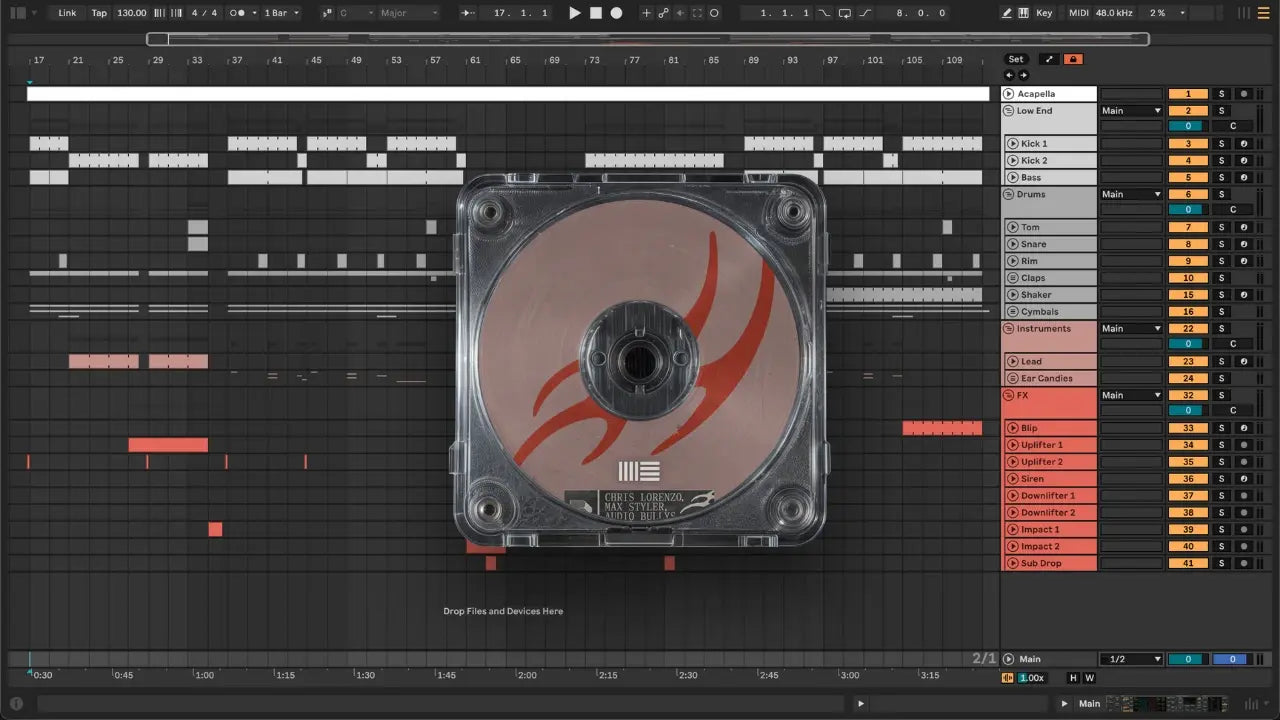
Task: Click the tempo field showing 130.00
Action: click(131, 13)
